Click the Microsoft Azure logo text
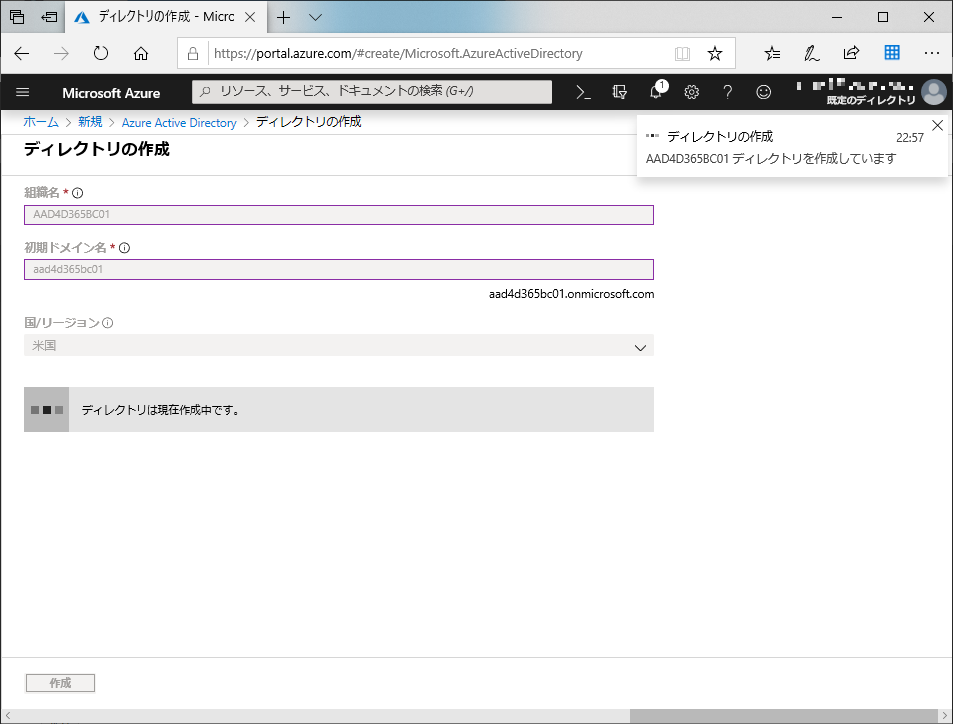This screenshot has height=724, width=953. click(x=111, y=93)
